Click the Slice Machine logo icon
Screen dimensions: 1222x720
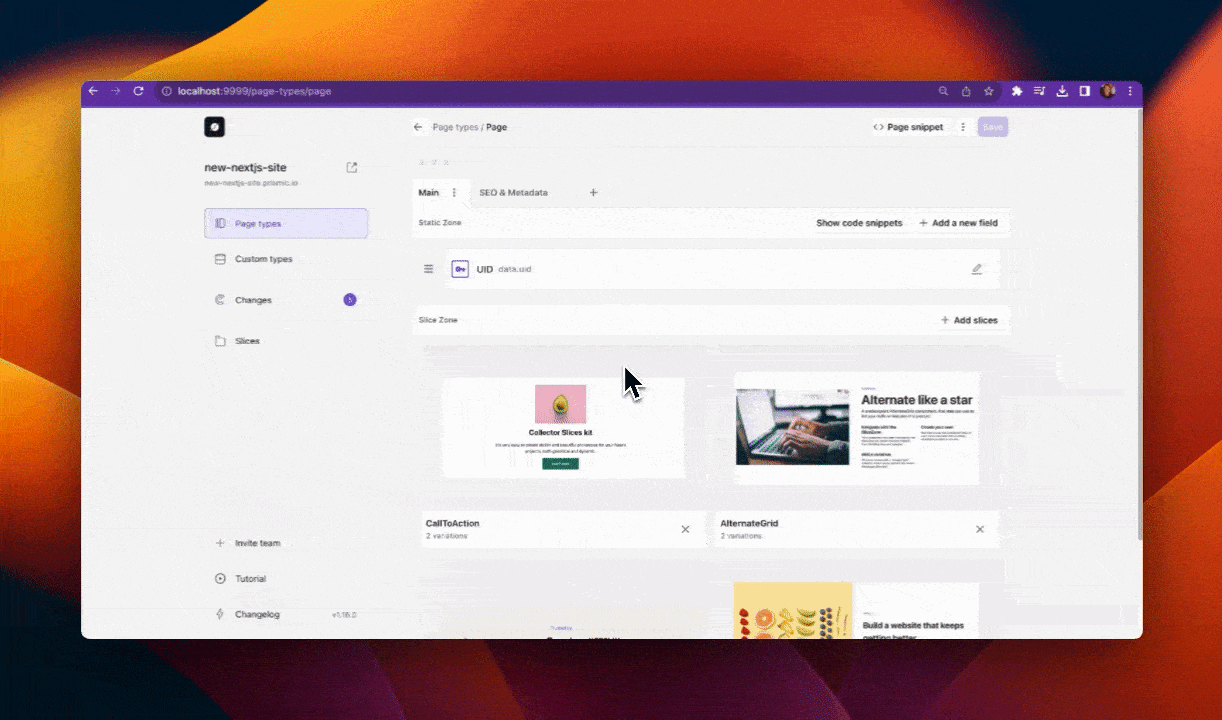(214, 127)
